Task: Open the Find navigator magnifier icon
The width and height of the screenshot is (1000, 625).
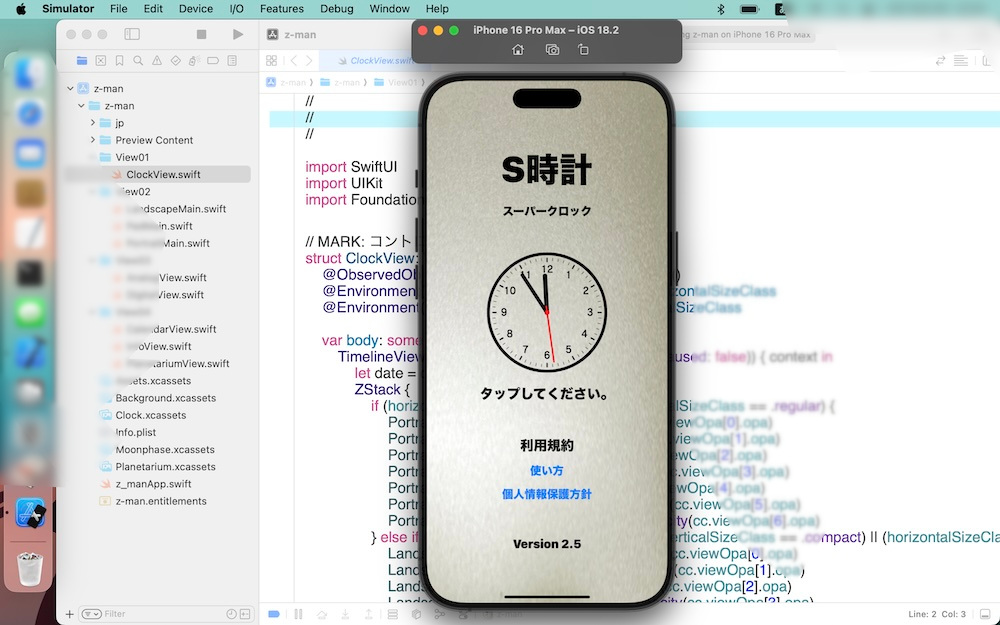Action: 137,61
